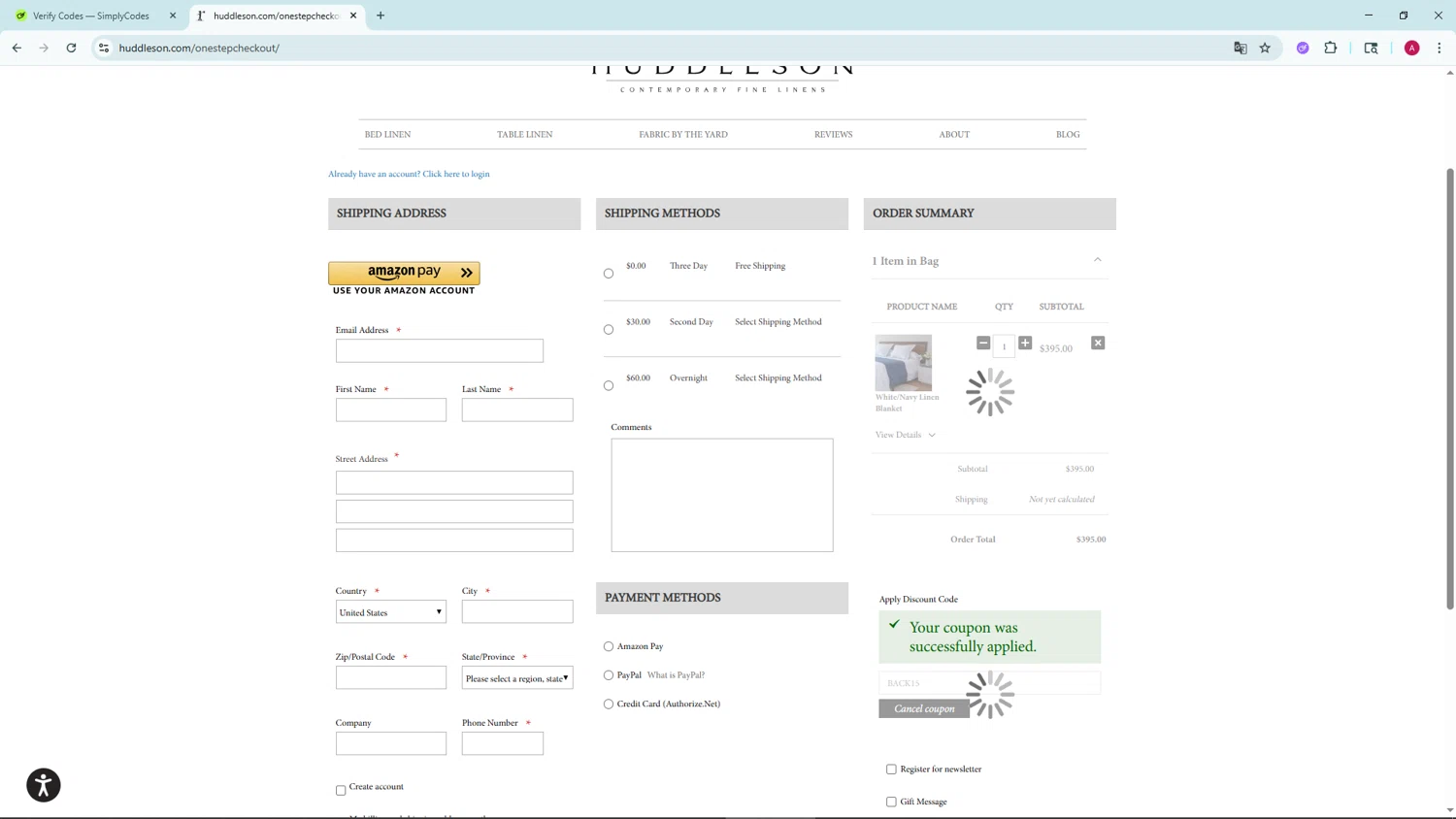Click the Cancel coupon button
The width and height of the screenshot is (1456, 819).
(924, 708)
